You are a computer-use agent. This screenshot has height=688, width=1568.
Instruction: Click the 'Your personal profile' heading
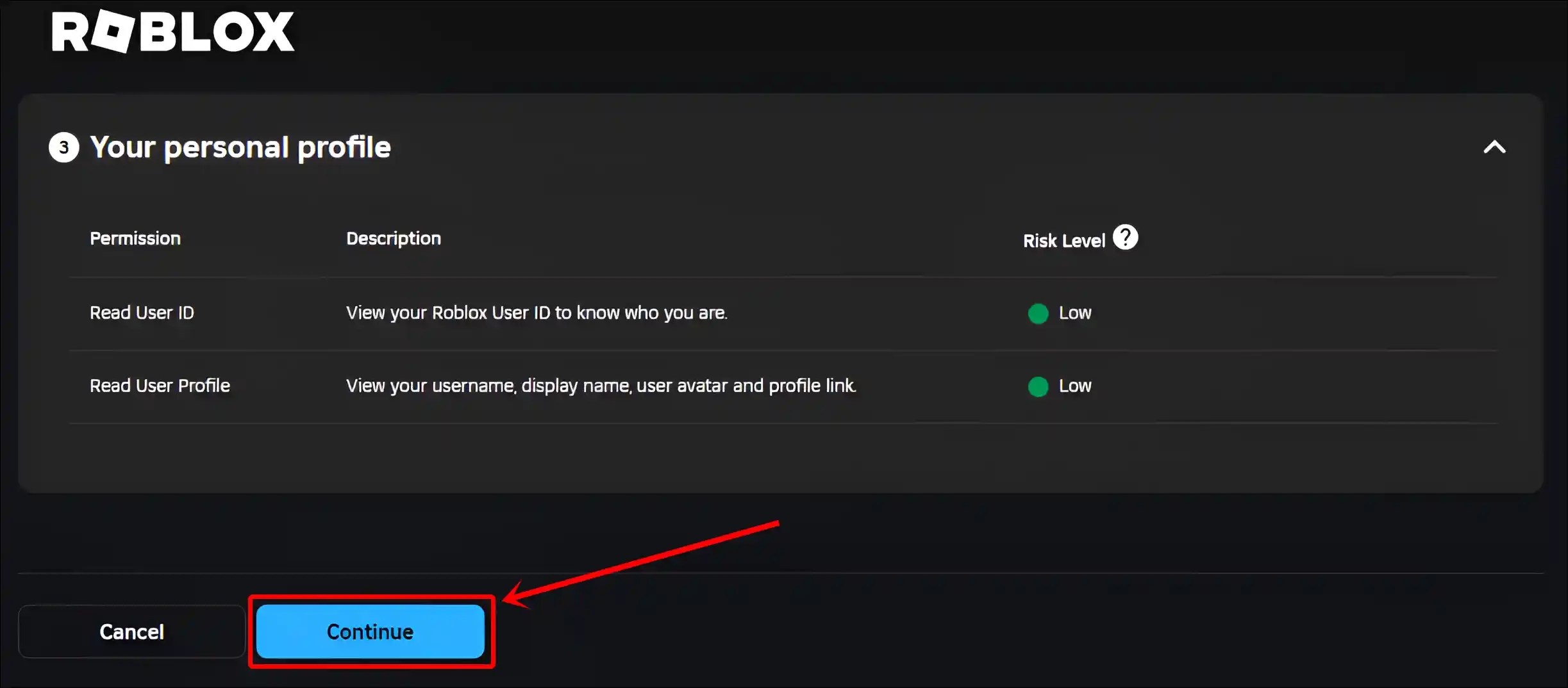(x=240, y=147)
